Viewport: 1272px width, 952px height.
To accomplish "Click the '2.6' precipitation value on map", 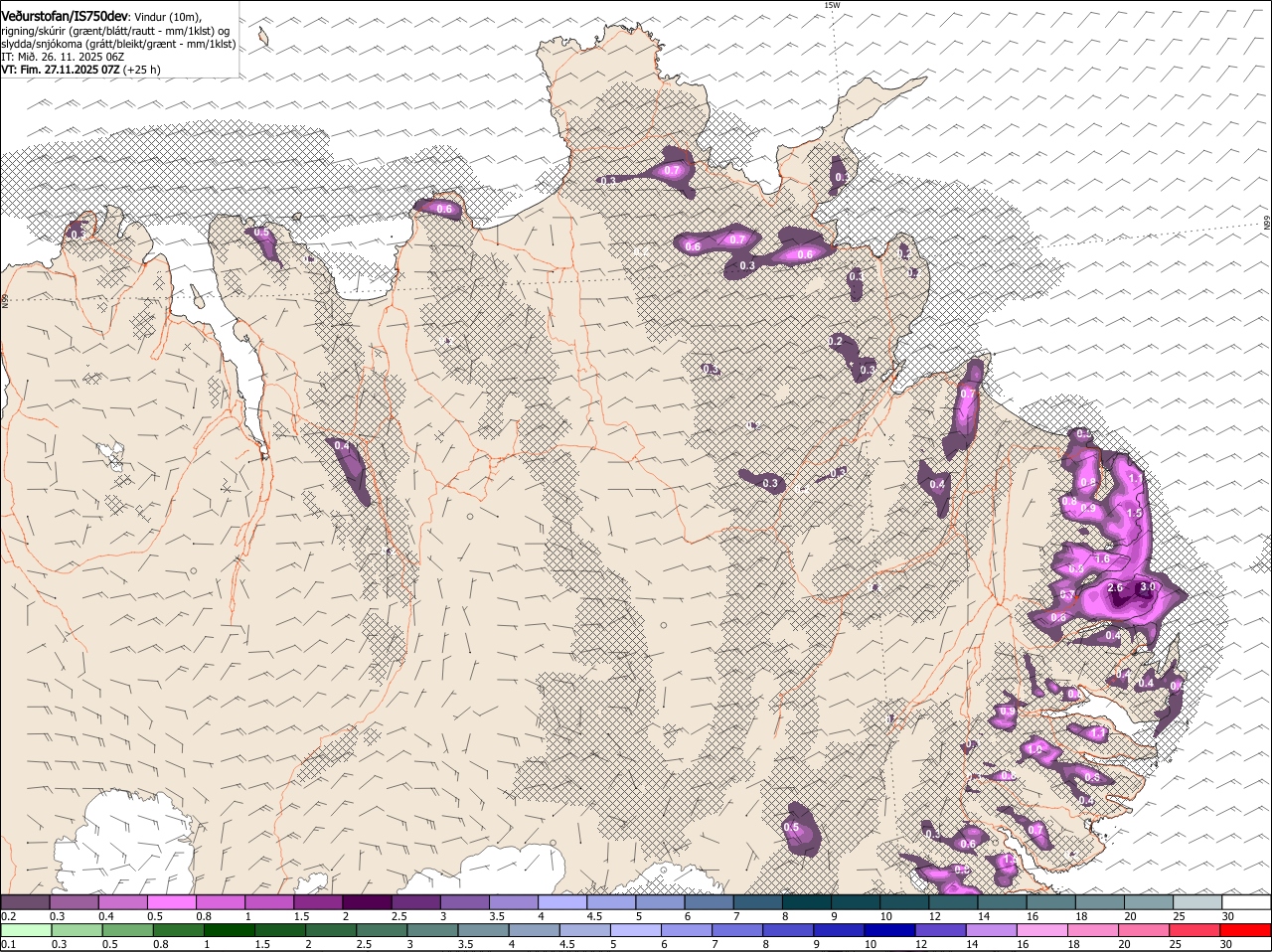I will (1115, 588).
